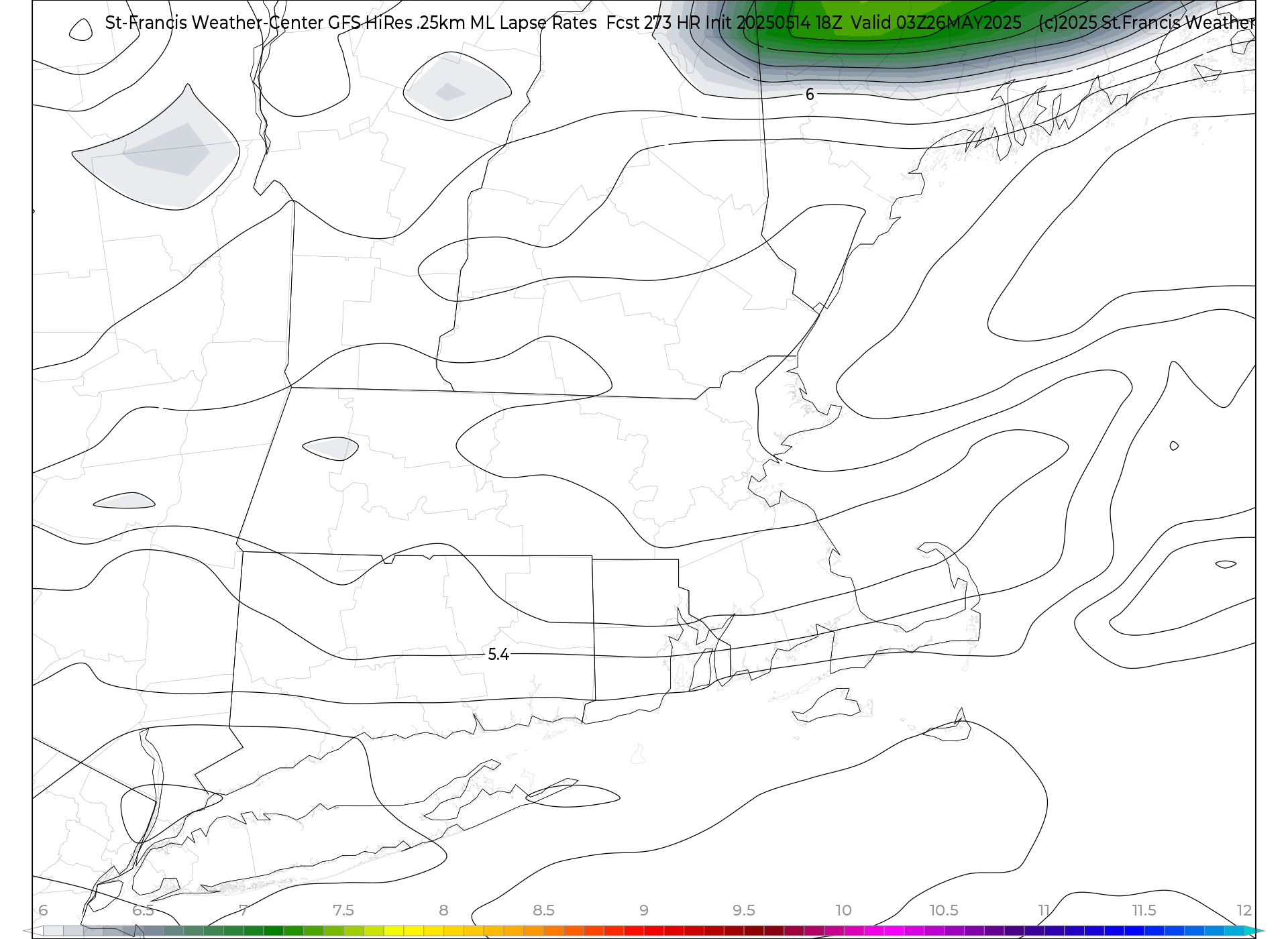Click the 'Valid 03Z26MAY2025' text in the header
The width and height of the screenshot is (1288, 939).
coord(936,23)
